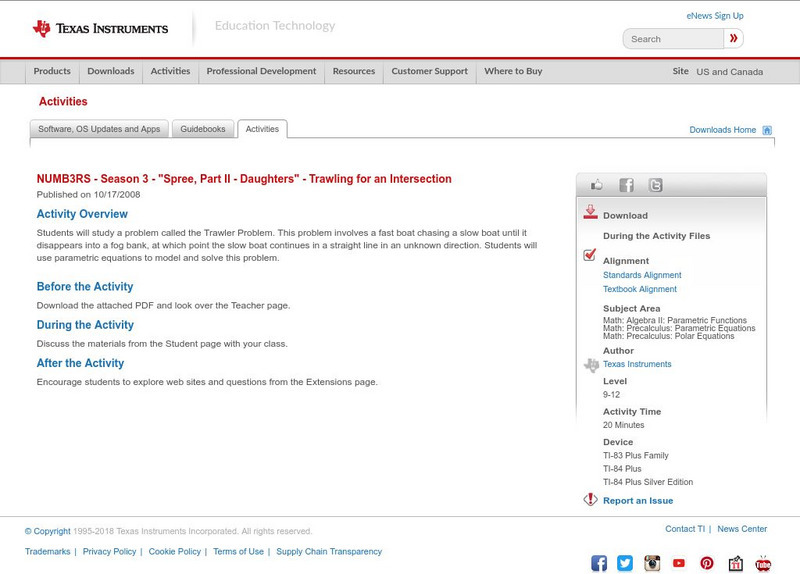Open the Textbook Alignment link
This screenshot has height=574, width=800.
point(640,289)
